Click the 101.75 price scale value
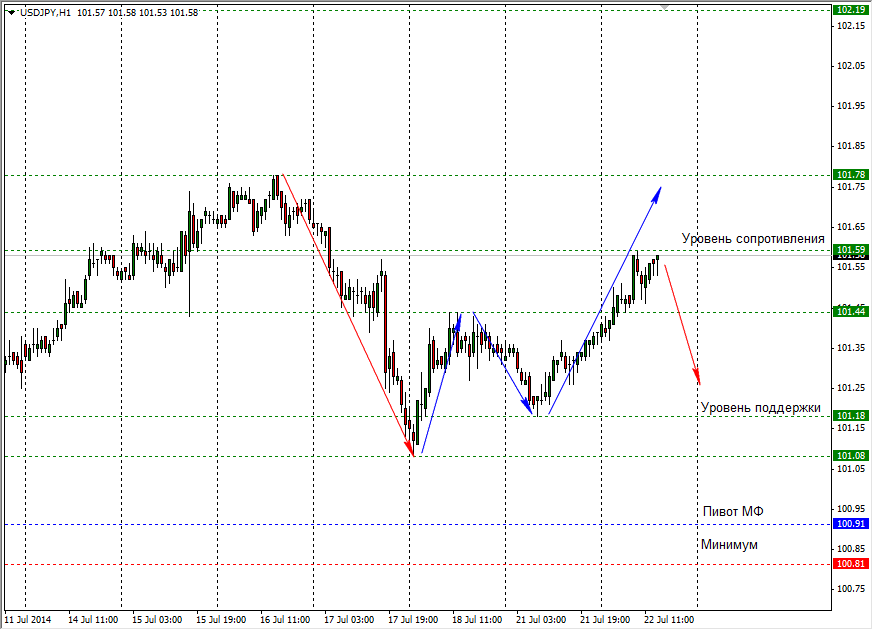Viewport: 873px width, 630px height. click(851, 187)
